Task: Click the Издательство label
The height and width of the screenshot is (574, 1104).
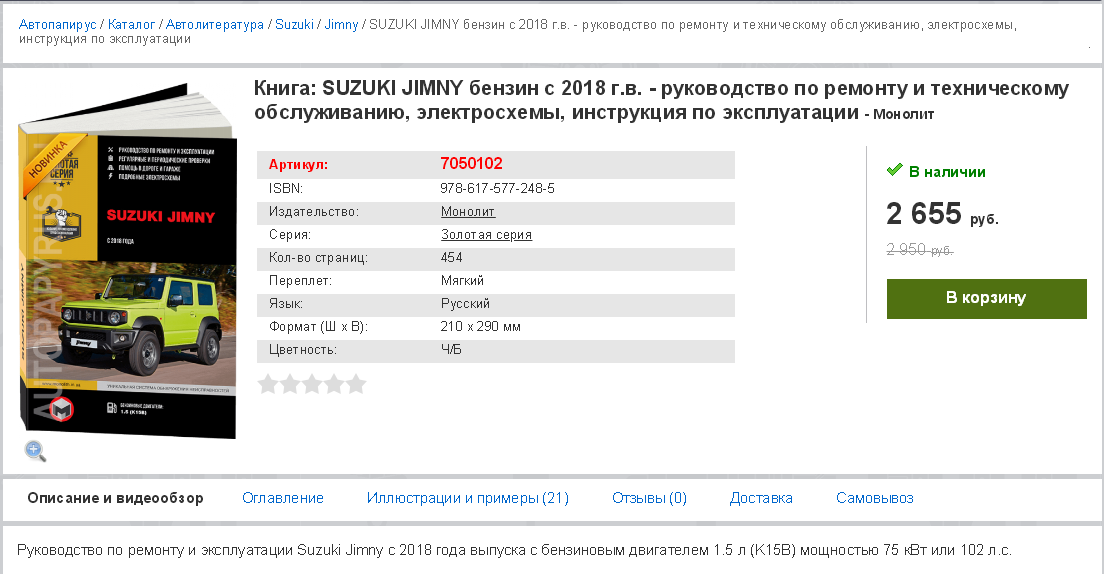Action: (x=314, y=211)
